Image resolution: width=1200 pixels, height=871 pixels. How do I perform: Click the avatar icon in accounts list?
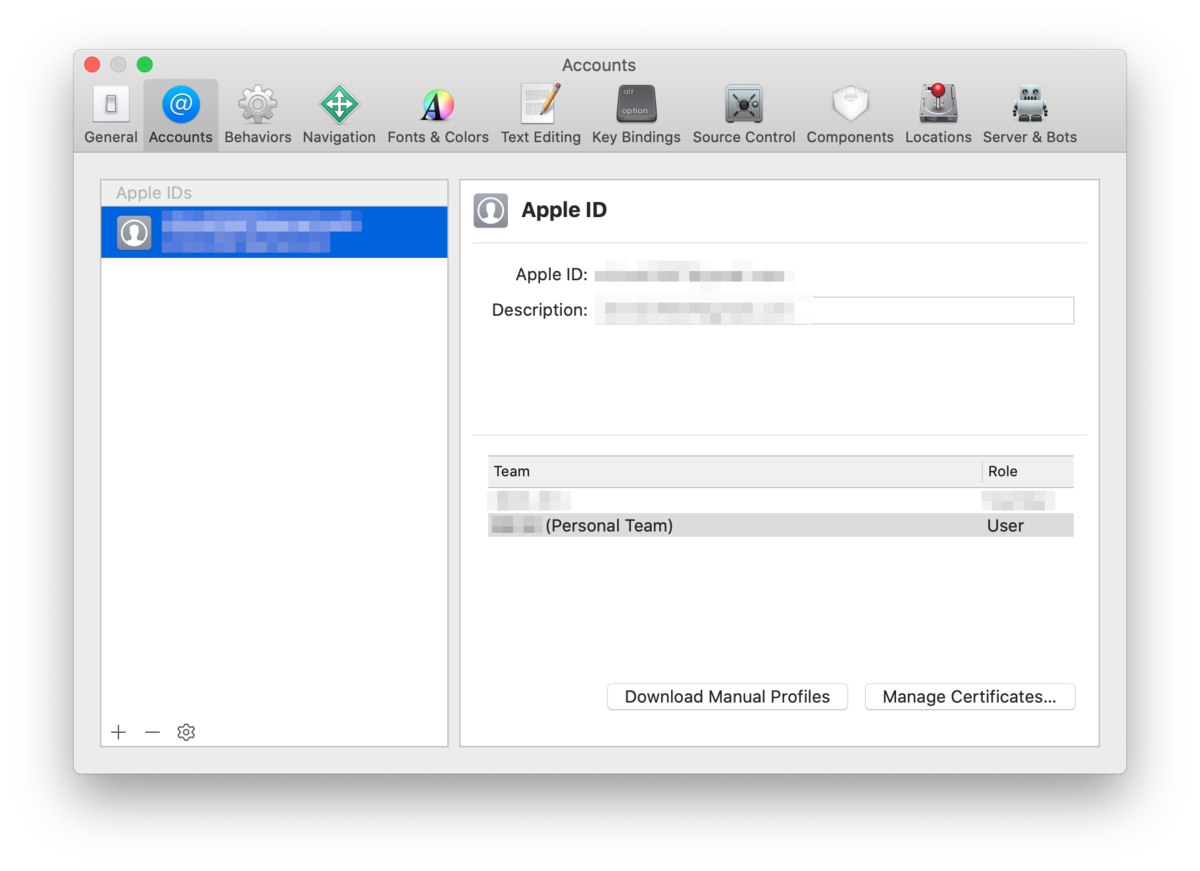click(134, 232)
